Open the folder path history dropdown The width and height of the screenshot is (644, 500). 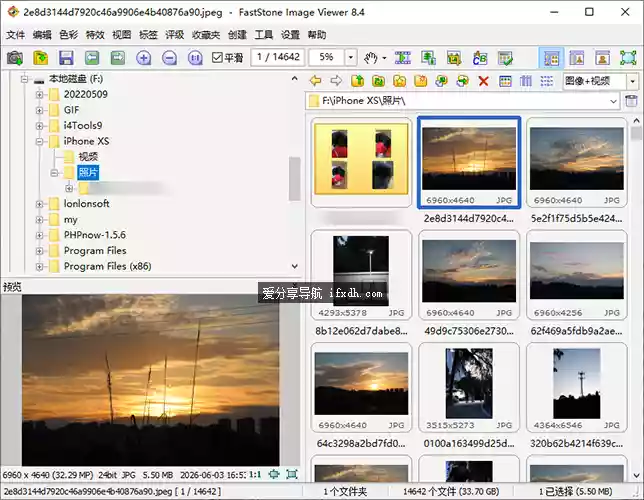coord(614,101)
